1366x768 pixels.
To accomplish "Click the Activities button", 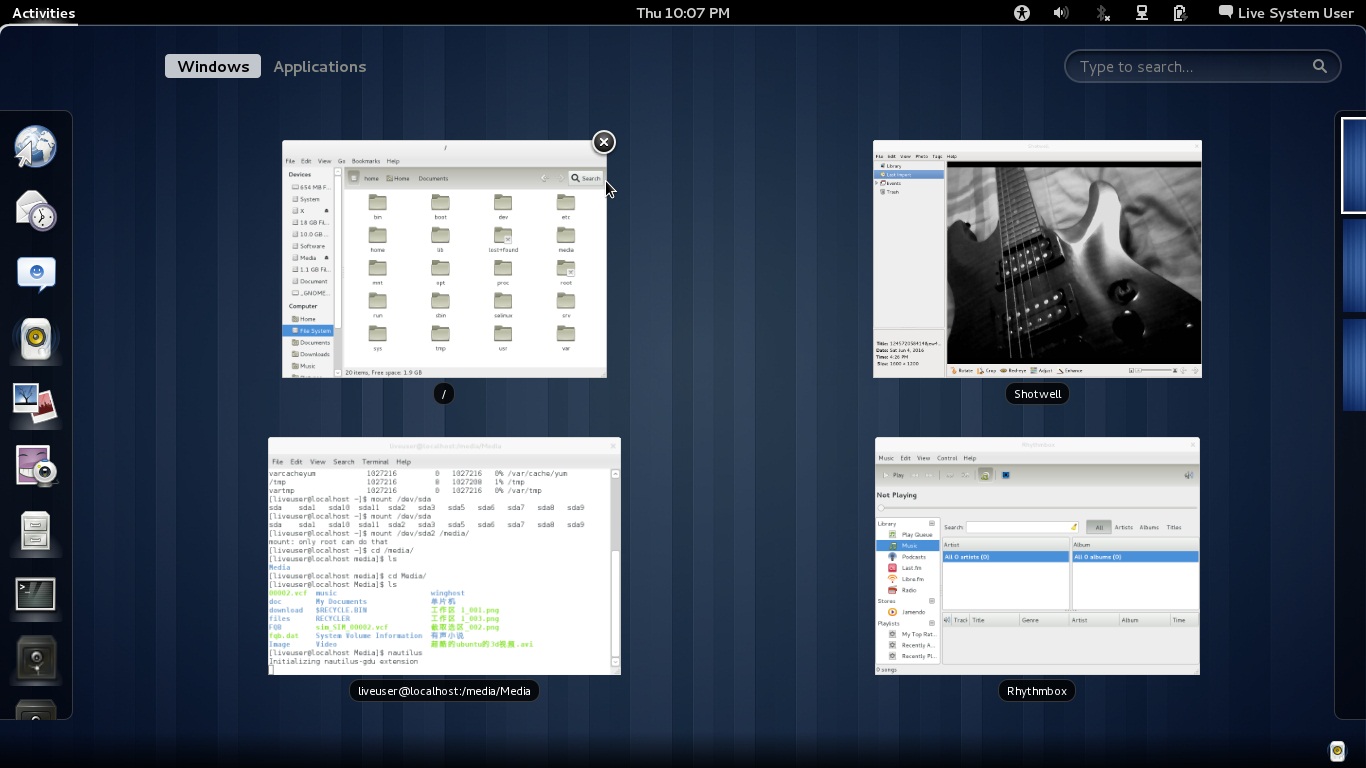I will [x=43, y=13].
